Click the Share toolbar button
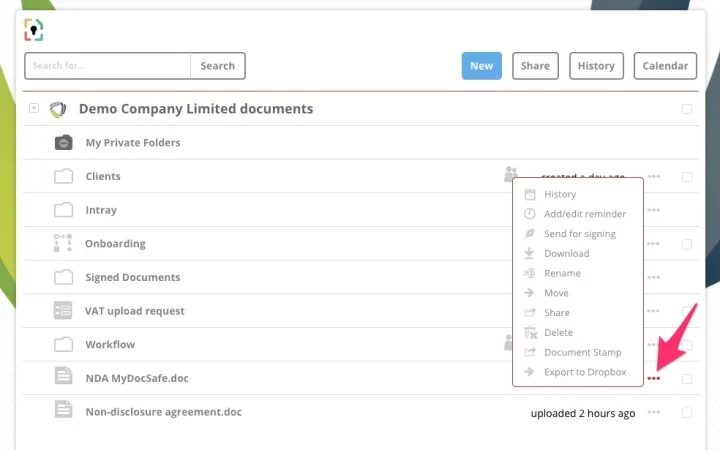 pyautogui.click(x=535, y=66)
